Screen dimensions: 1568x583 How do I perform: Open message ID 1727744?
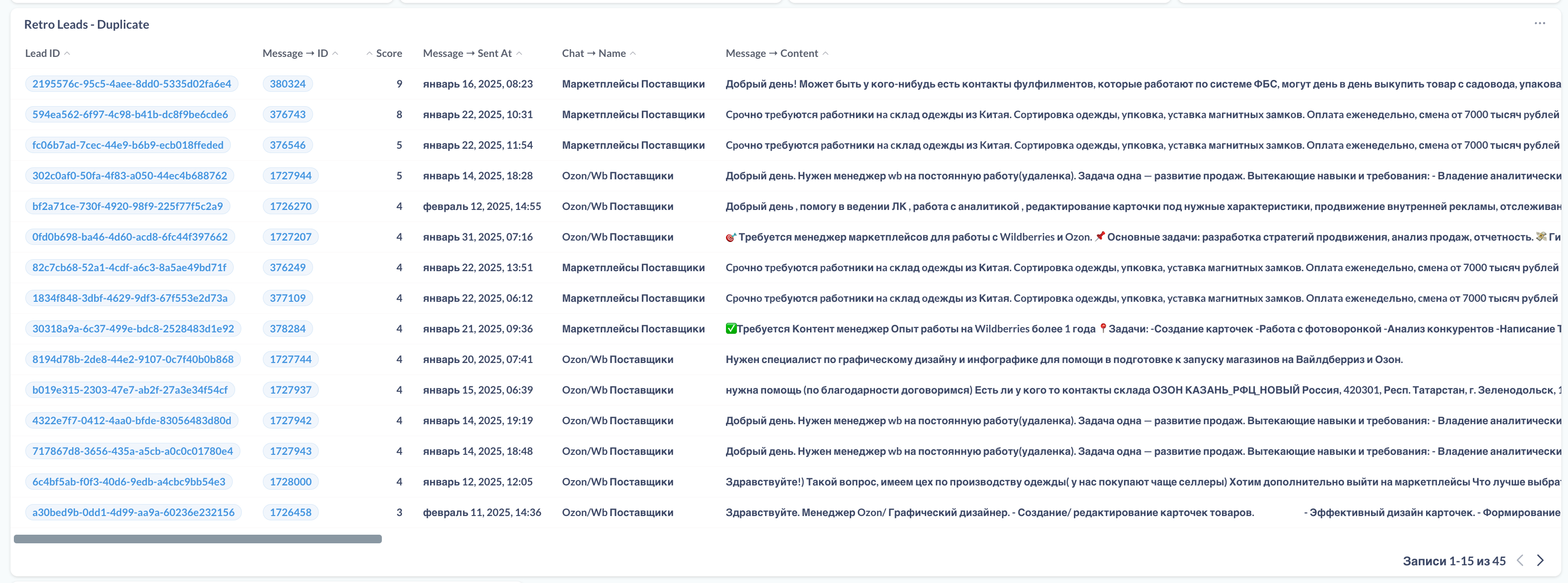[291, 359]
